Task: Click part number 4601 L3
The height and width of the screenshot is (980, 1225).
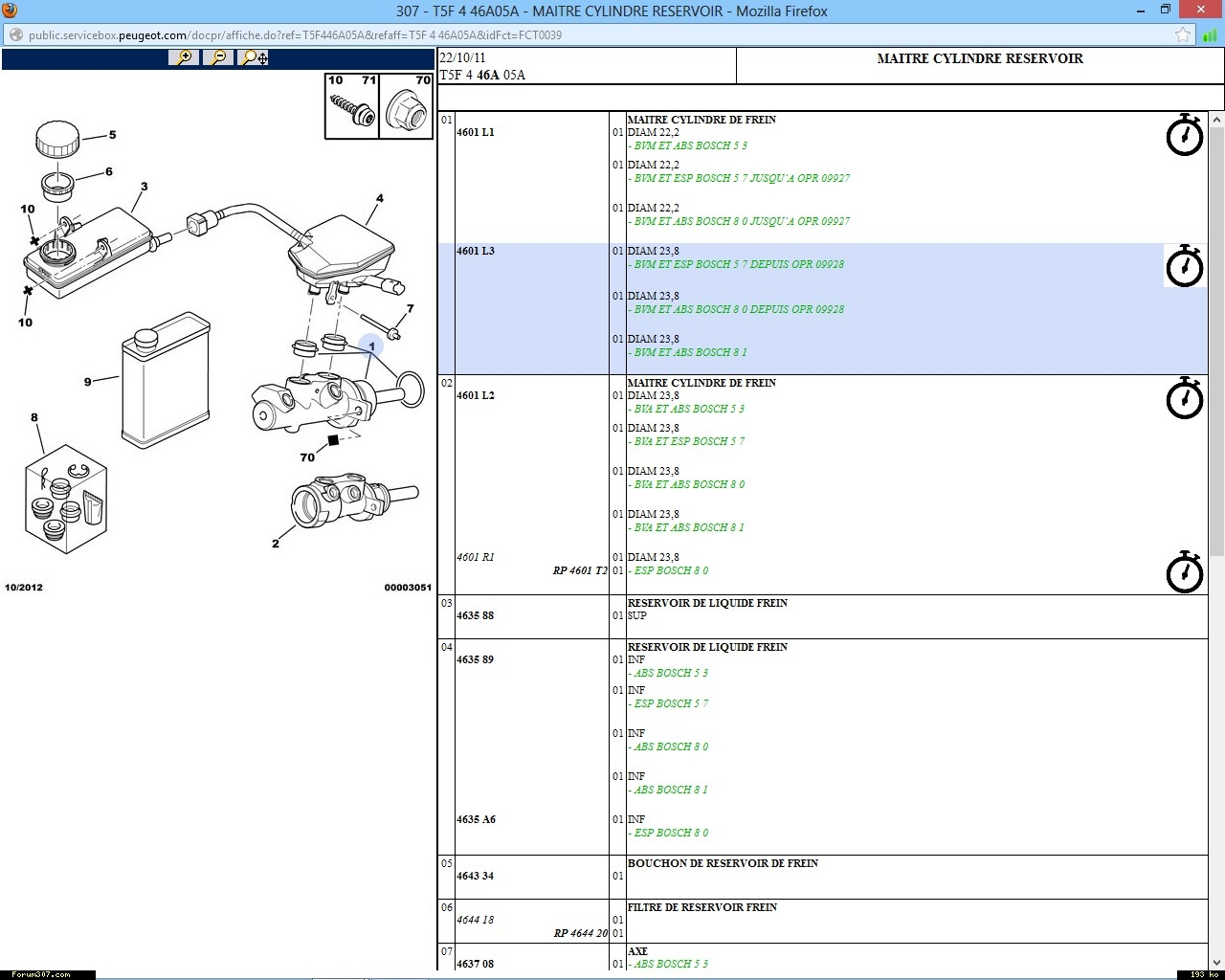Action: tap(476, 252)
